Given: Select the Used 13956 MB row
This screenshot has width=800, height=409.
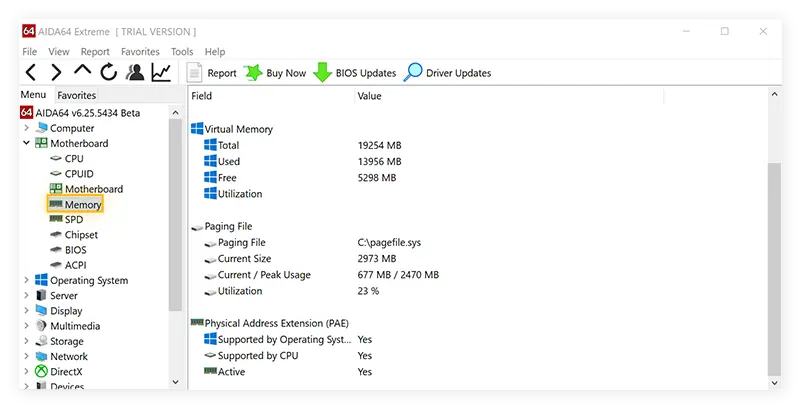Looking at the screenshot, I should (x=303, y=162).
